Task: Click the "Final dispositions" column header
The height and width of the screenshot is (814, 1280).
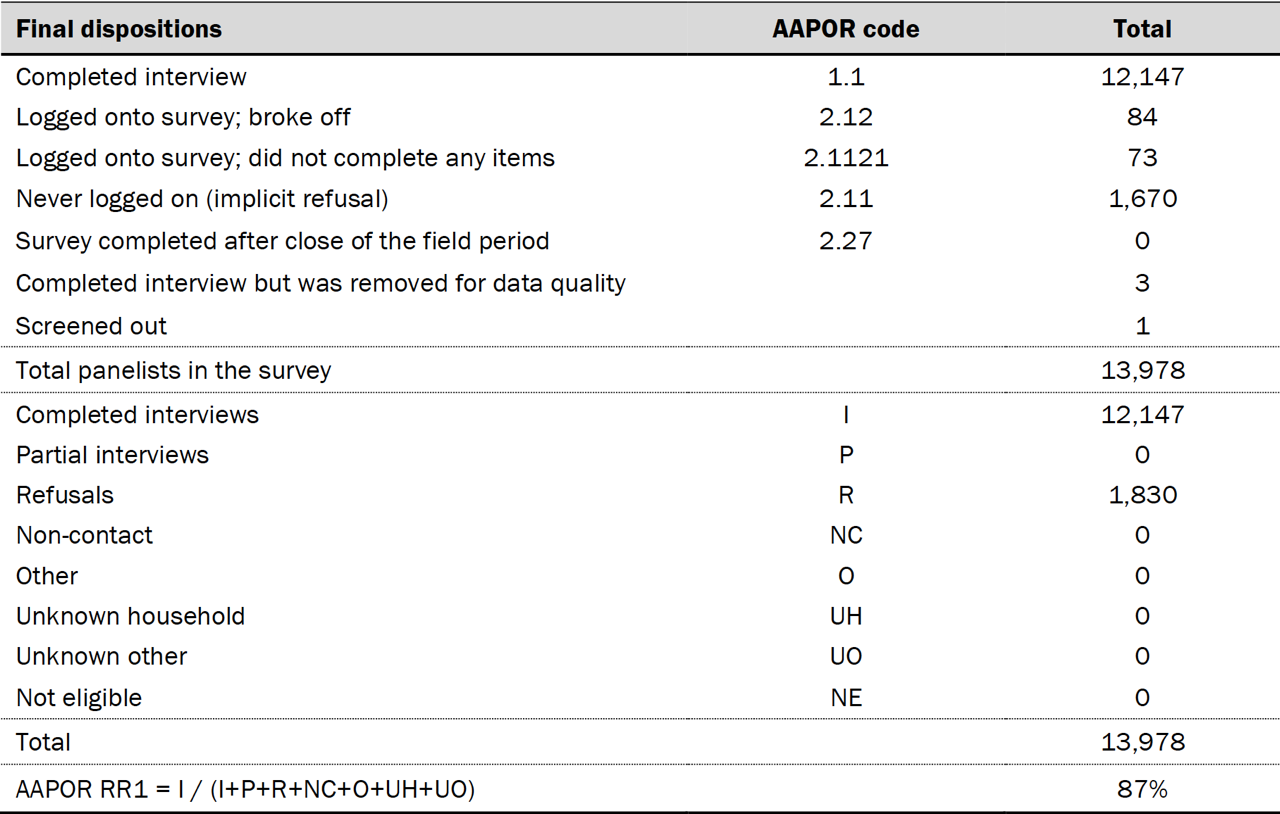Action: pos(119,29)
